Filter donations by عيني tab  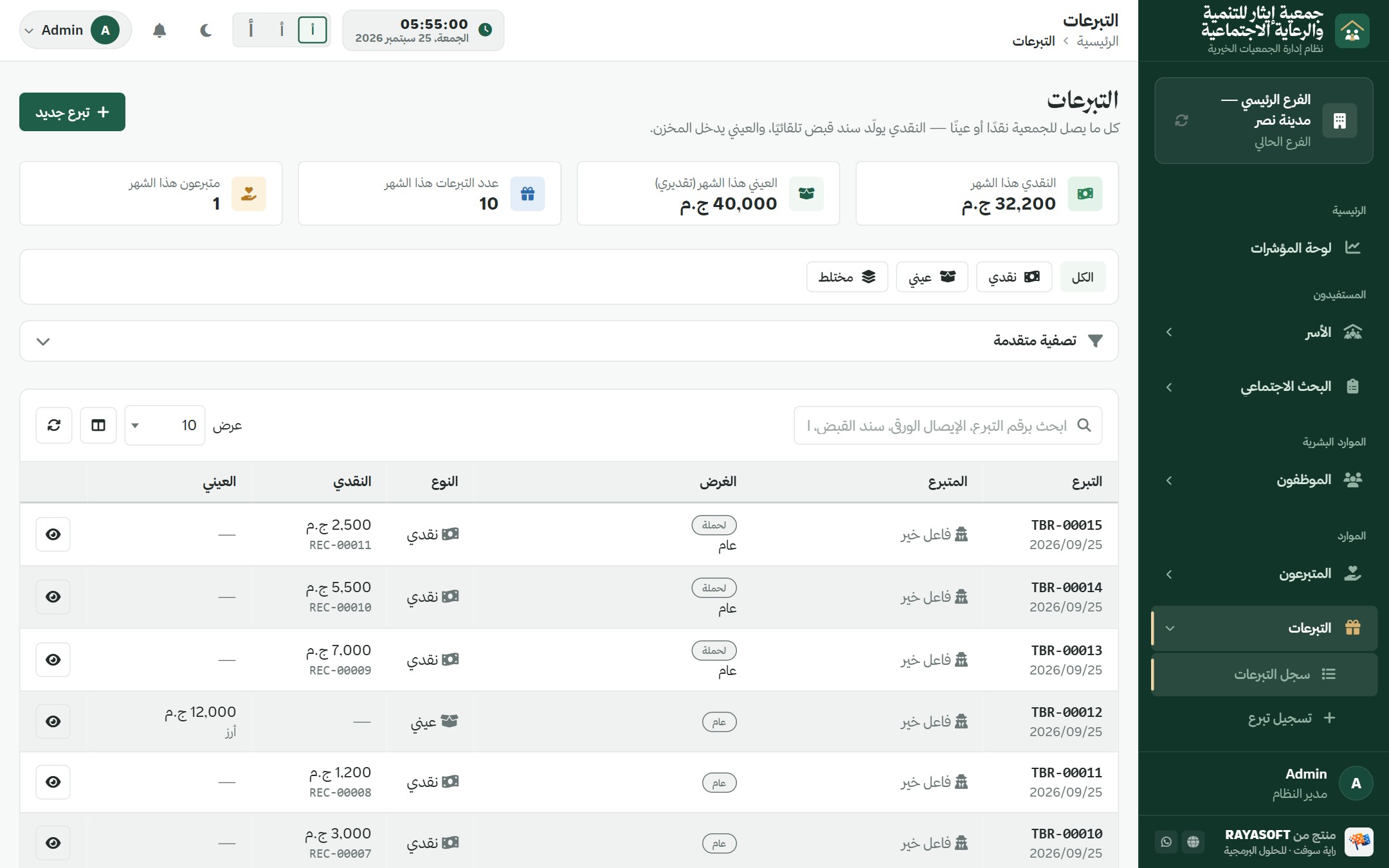[932, 277]
